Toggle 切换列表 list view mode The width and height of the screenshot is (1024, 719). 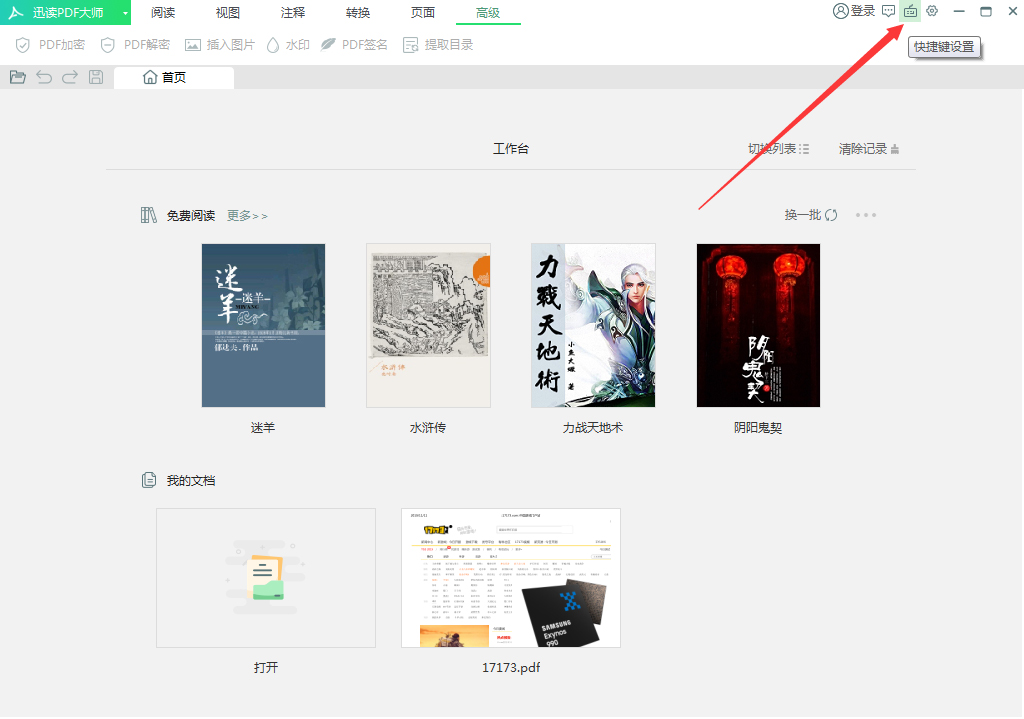[x=778, y=148]
